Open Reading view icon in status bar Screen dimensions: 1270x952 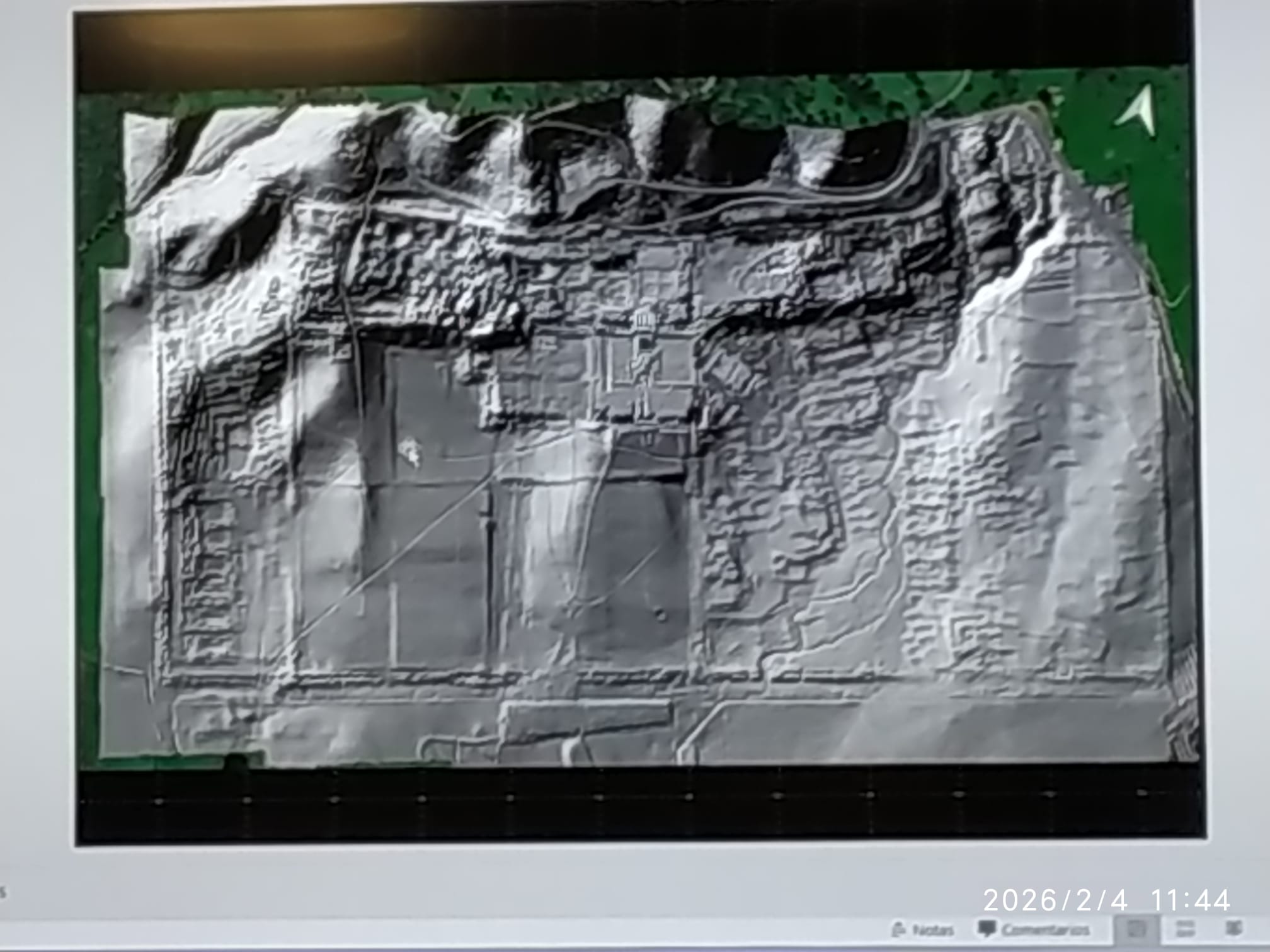[x=1233, y=929]
